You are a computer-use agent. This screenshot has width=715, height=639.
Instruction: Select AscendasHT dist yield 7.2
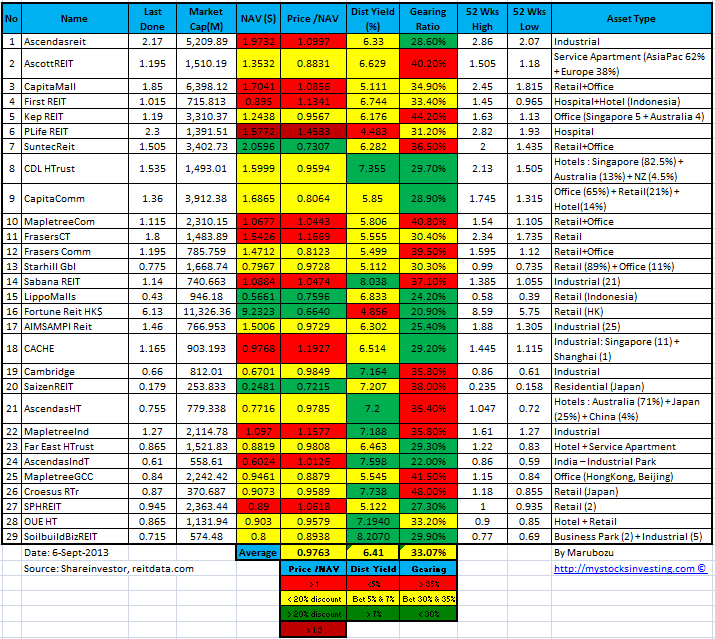point(373,409)
